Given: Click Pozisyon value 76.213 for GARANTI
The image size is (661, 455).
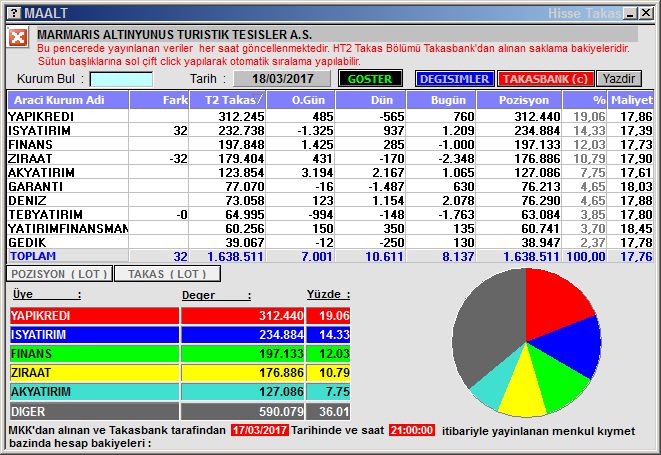Looking at the screenshot, I should tap(541, 186).
